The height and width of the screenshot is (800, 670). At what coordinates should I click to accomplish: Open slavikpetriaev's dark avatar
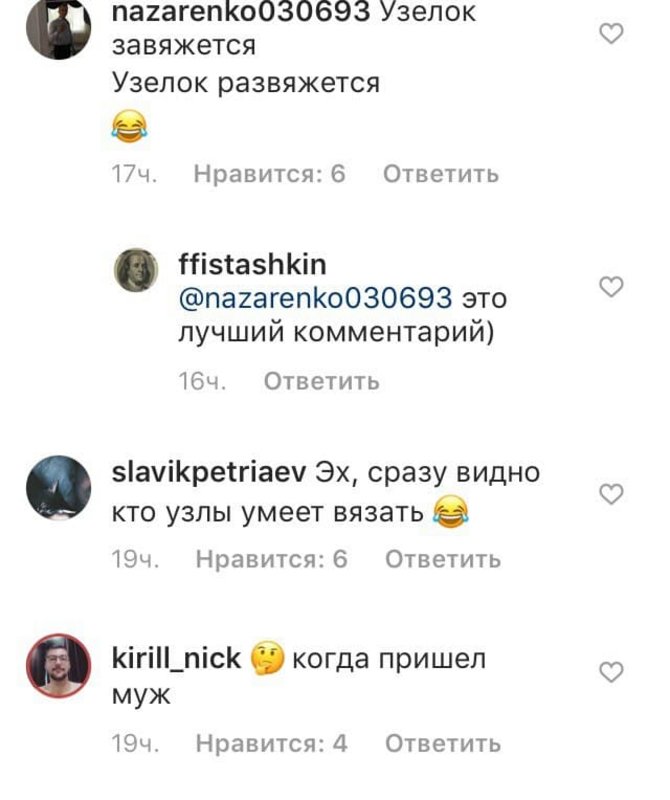click(58, 487)
